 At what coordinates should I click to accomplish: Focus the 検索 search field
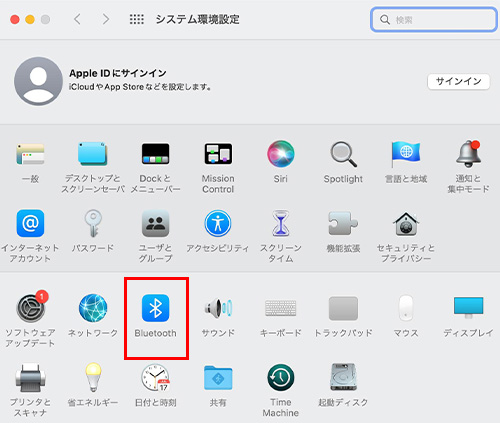(x=434, y=20)
